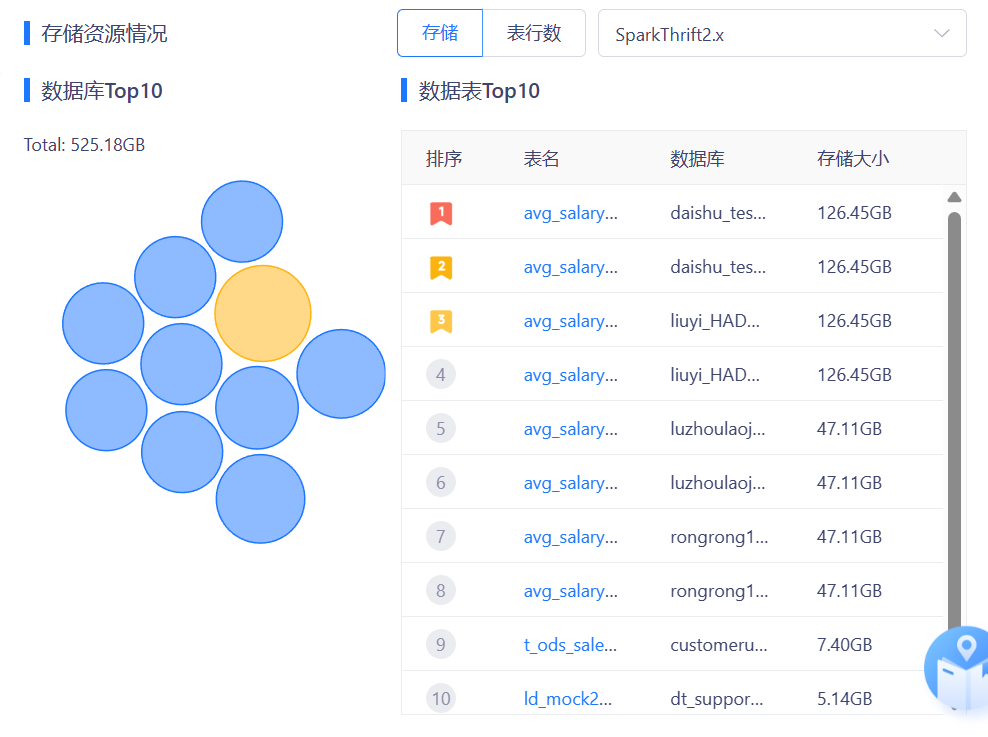Viewport: 988px width, 737px height.
Task: Click the red rank 1 badge icon
Action: coord(441,213)
